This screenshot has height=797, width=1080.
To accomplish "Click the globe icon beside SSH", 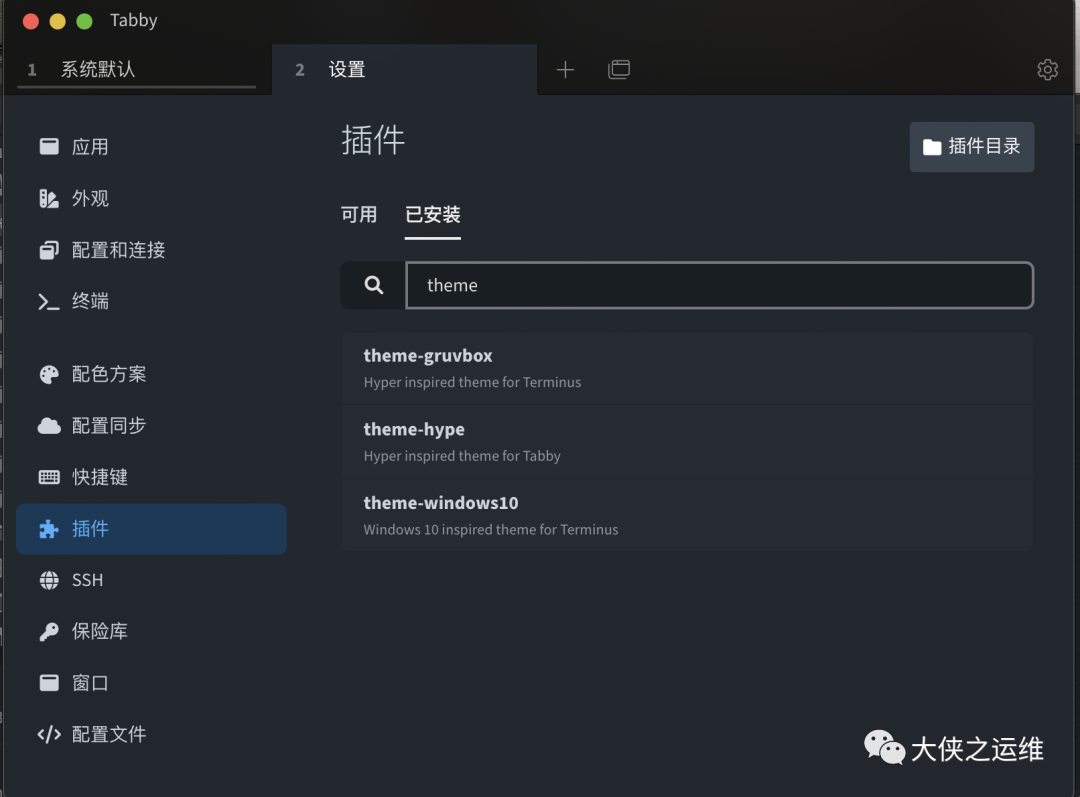I will (x=49, y=580).
